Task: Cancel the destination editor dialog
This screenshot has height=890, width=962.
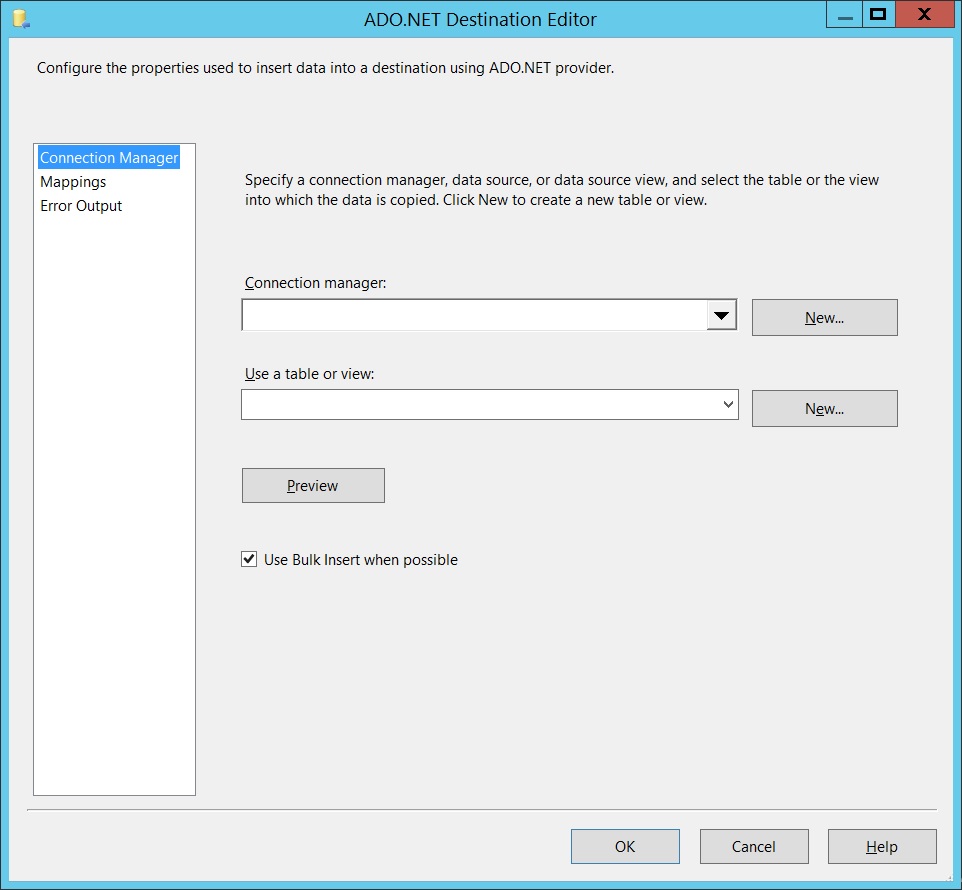Action: [x=754, y=846]
